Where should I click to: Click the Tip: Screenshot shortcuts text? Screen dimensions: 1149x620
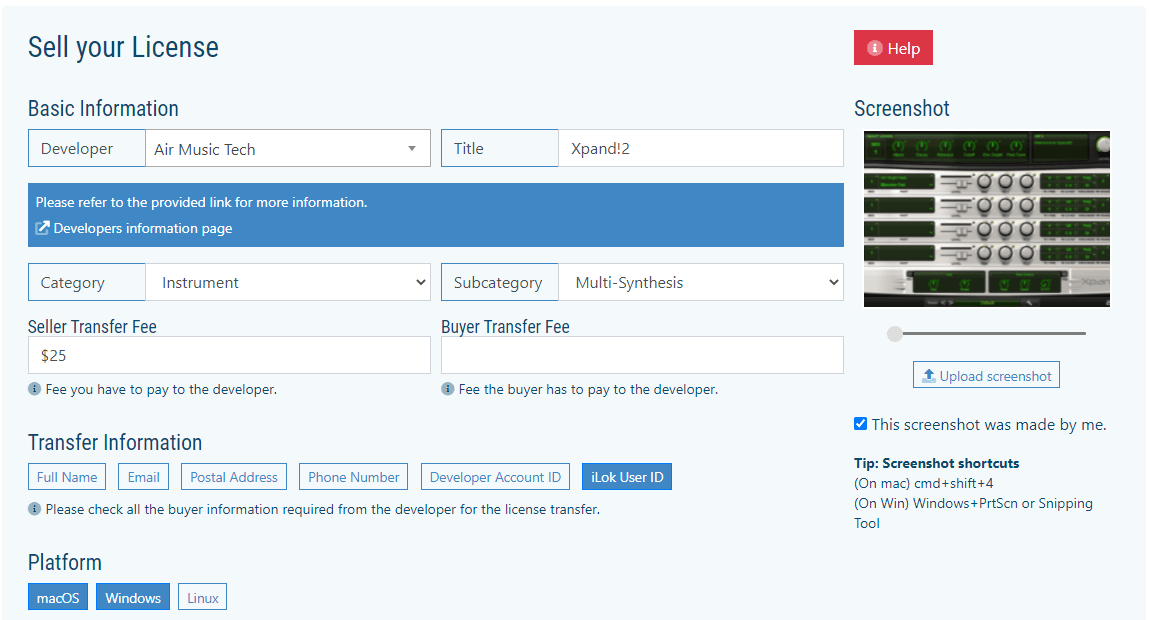[x=936, y=463]
